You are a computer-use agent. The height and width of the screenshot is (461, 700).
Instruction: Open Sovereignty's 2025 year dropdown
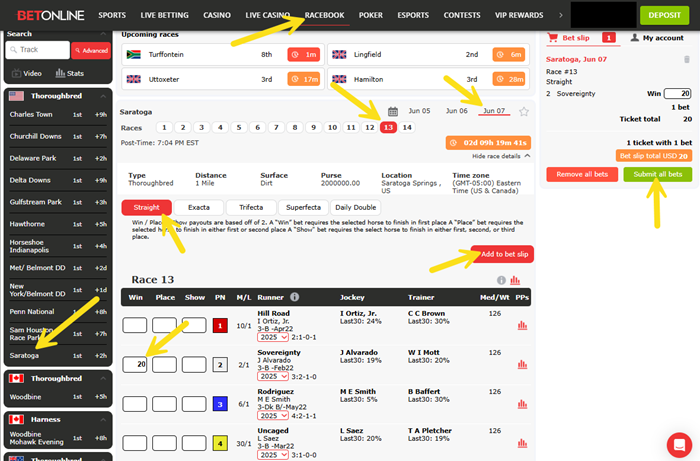[x=273, y=376]
